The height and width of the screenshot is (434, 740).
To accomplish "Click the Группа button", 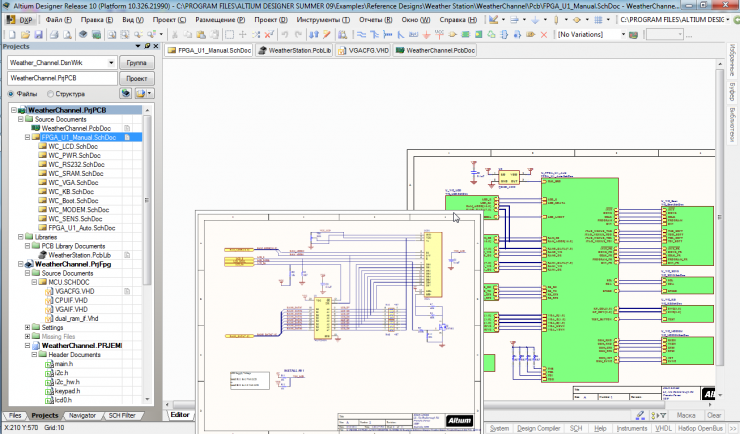I will tap(136, 63).
